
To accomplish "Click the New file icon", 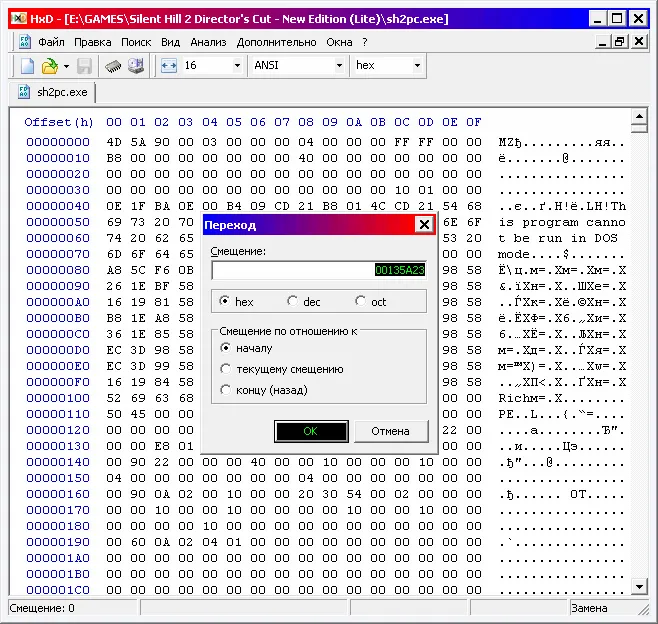I will [x=27, y=66].
